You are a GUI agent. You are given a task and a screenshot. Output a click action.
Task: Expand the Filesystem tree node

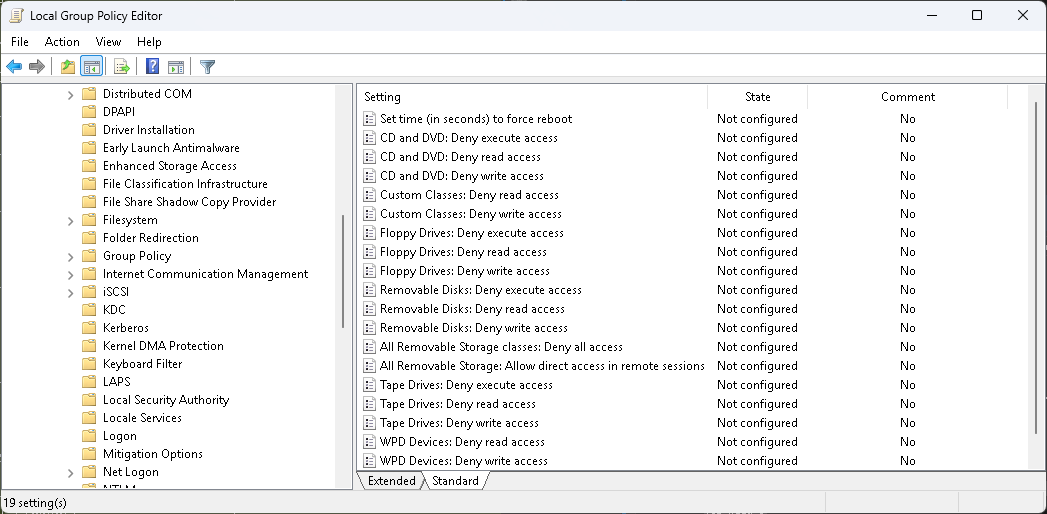tap(71, 221)
